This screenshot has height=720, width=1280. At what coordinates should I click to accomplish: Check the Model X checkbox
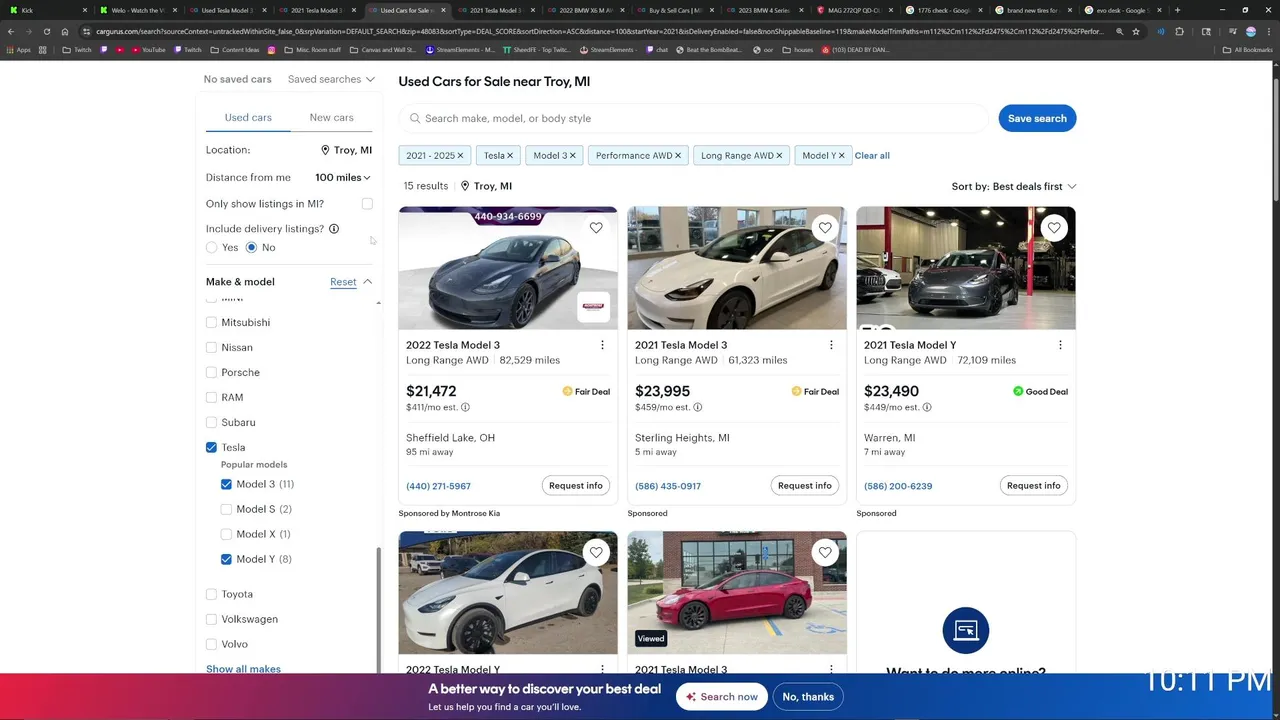pyautogui.click(x=226, y=534)
